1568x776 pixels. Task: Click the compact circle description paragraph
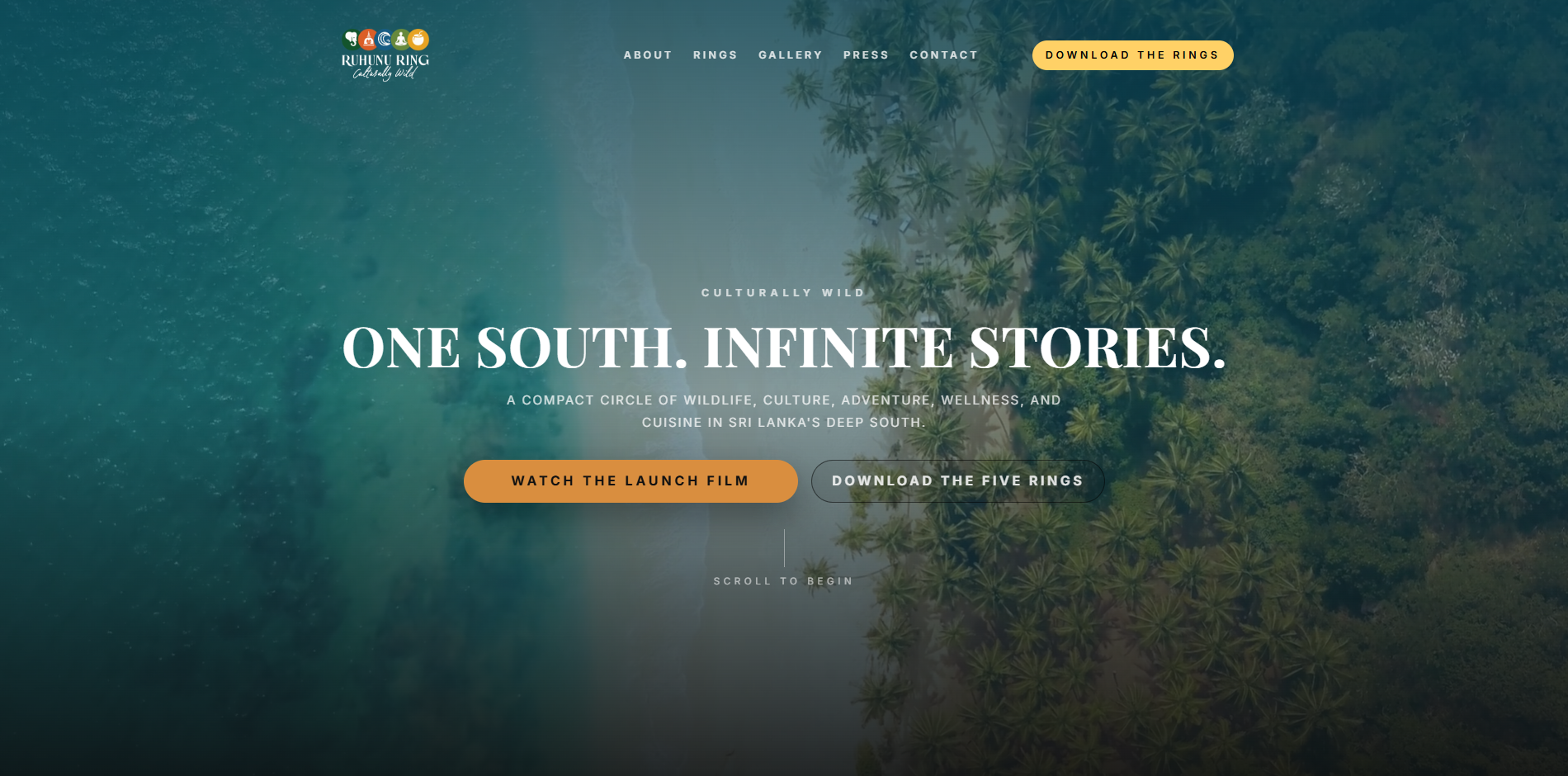[x=784, y=411]
